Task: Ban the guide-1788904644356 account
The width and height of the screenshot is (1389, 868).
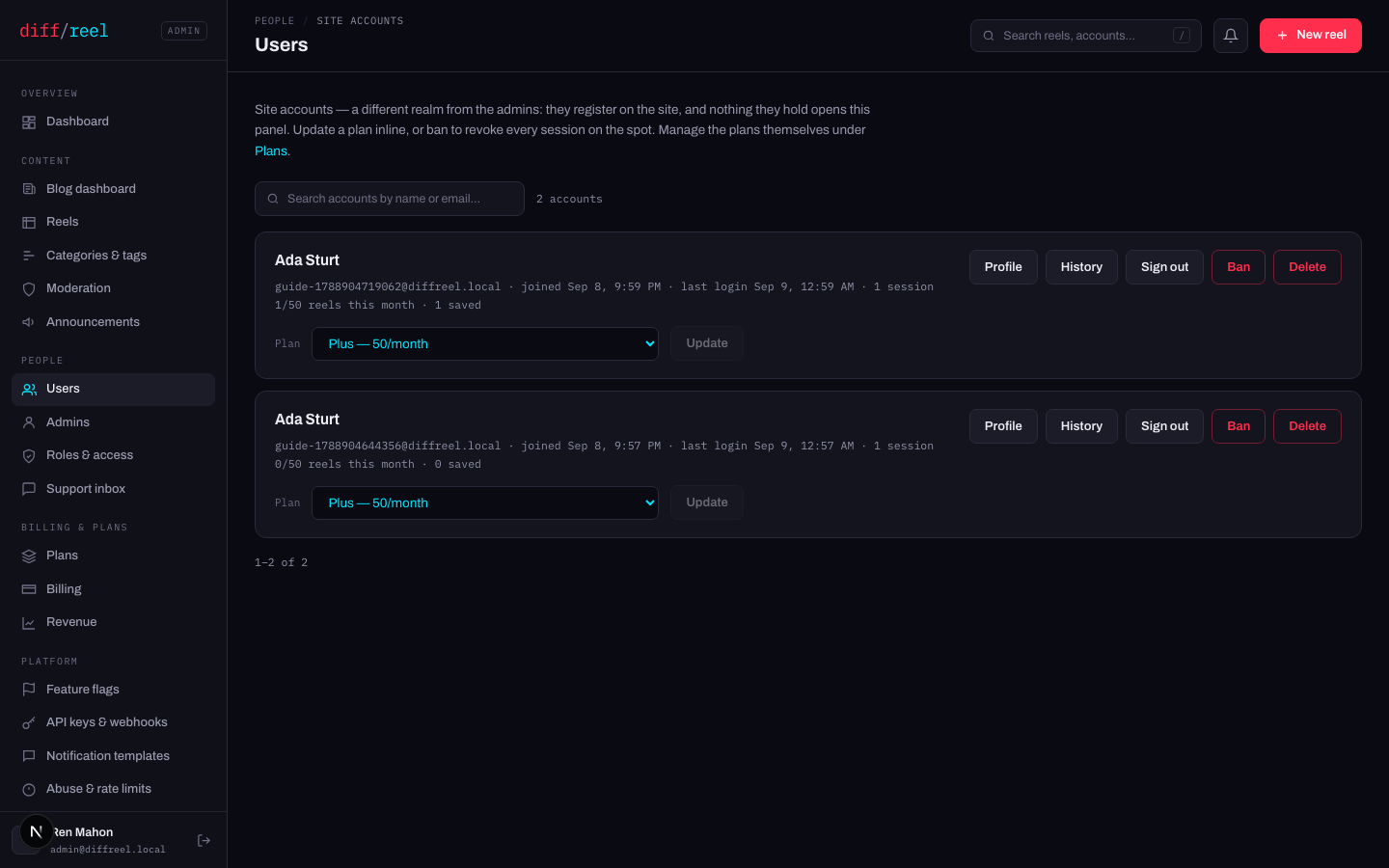Action: click(x=1239, y=426)
